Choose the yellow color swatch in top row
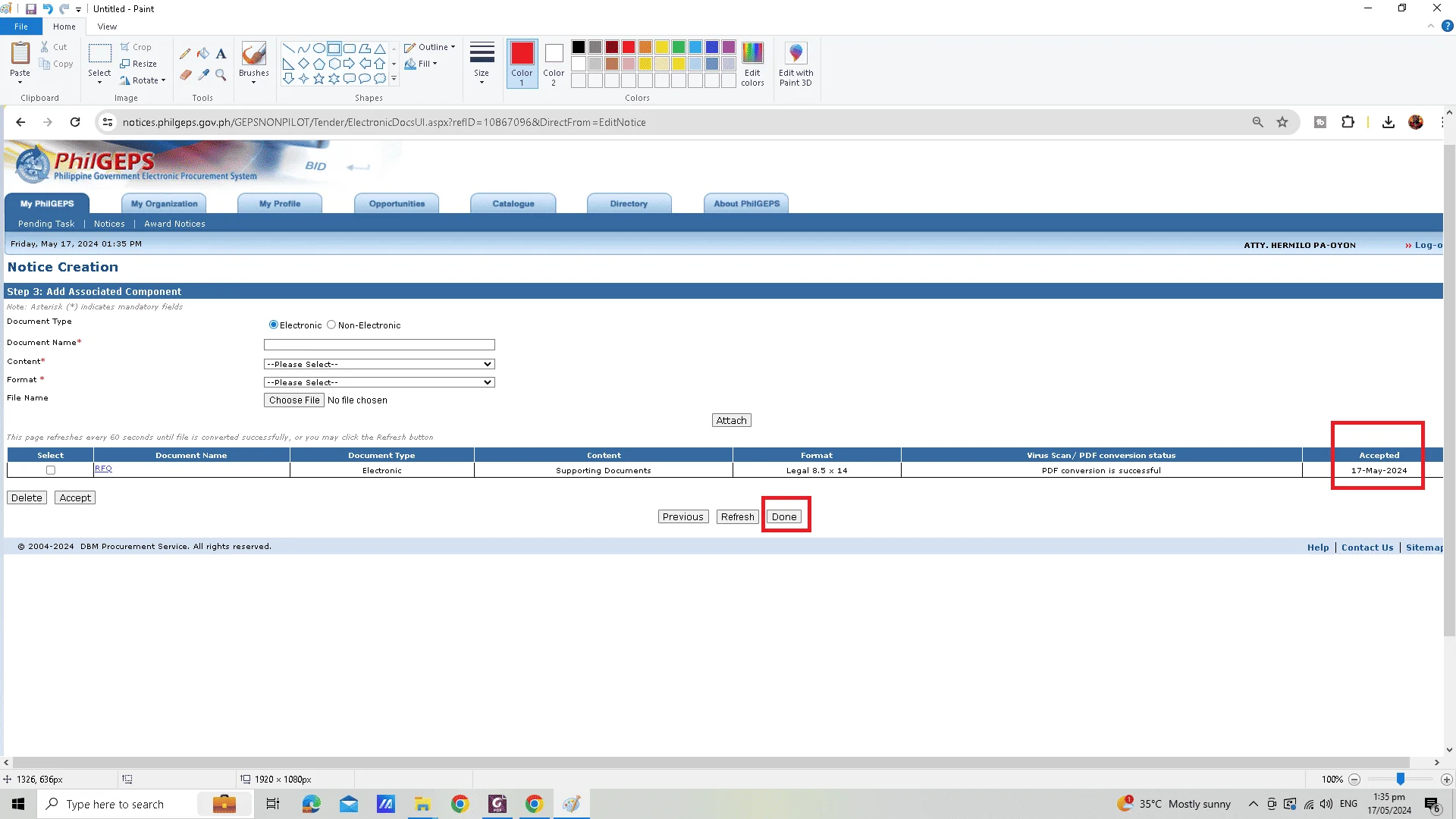 (662, 47)
